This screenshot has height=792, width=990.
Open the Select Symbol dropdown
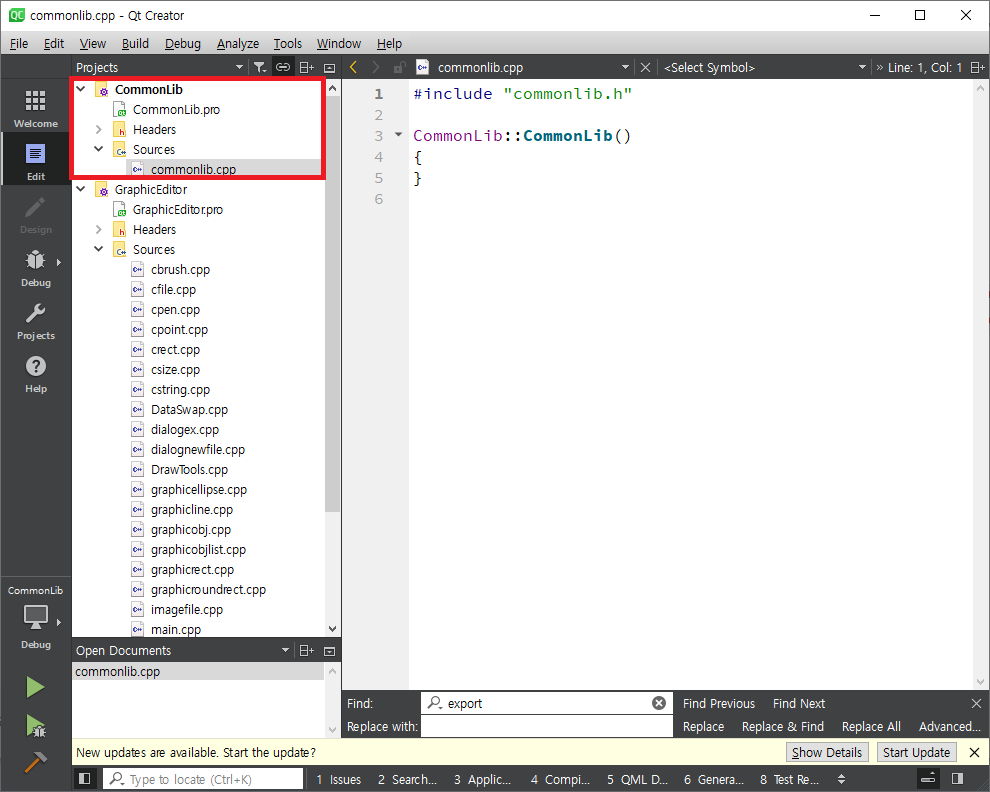point(862,67)
